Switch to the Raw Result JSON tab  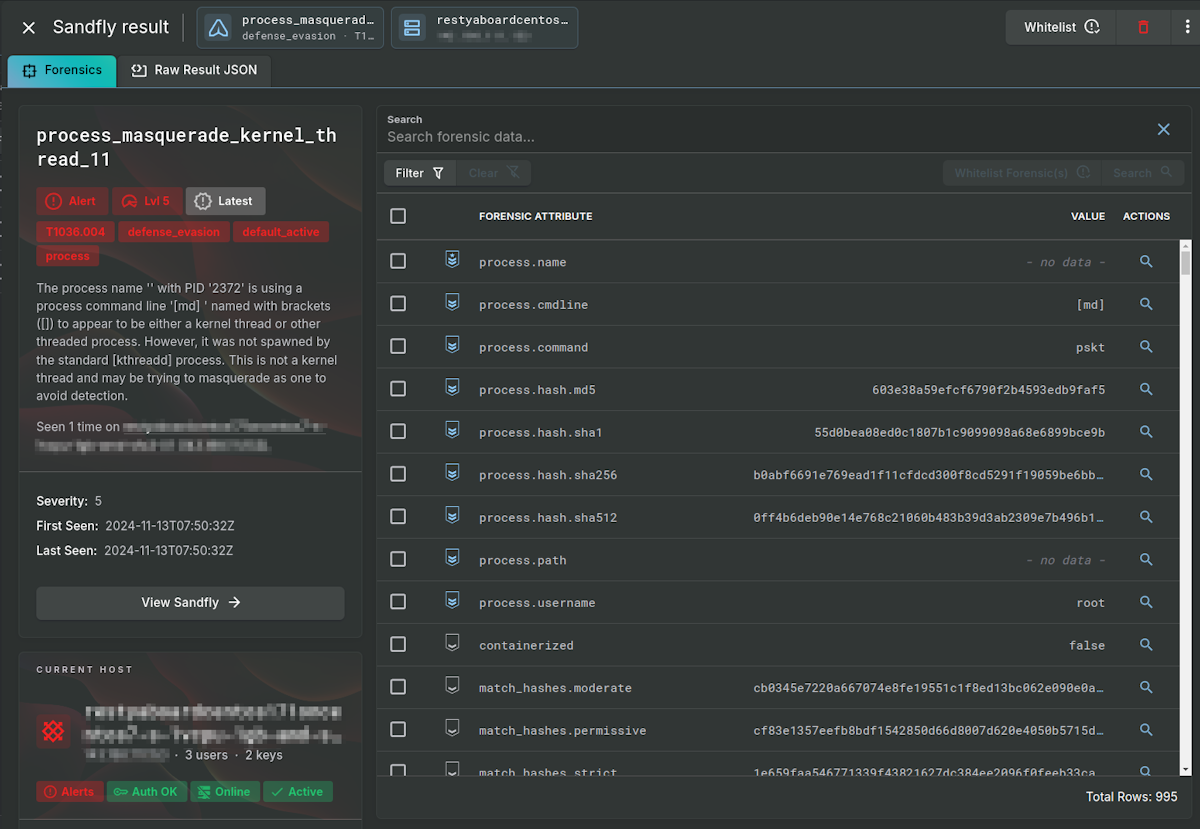(195, 70)
